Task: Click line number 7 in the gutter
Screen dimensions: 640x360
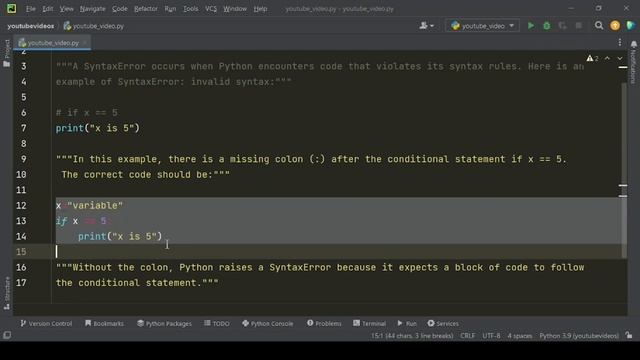Action: point(24,128)
